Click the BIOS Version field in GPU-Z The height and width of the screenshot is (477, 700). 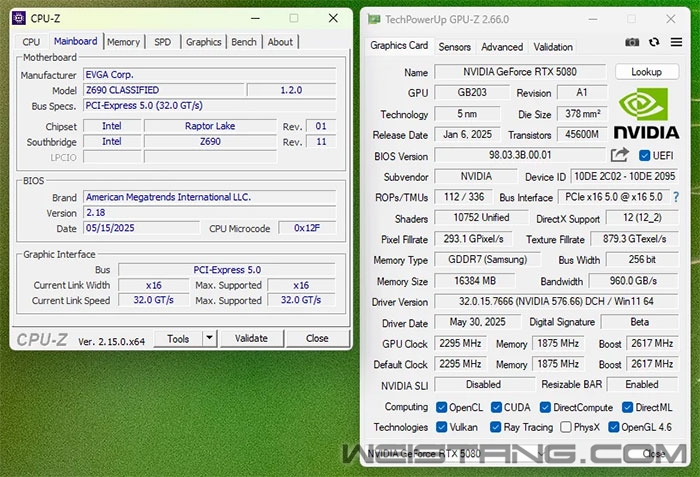520,155
